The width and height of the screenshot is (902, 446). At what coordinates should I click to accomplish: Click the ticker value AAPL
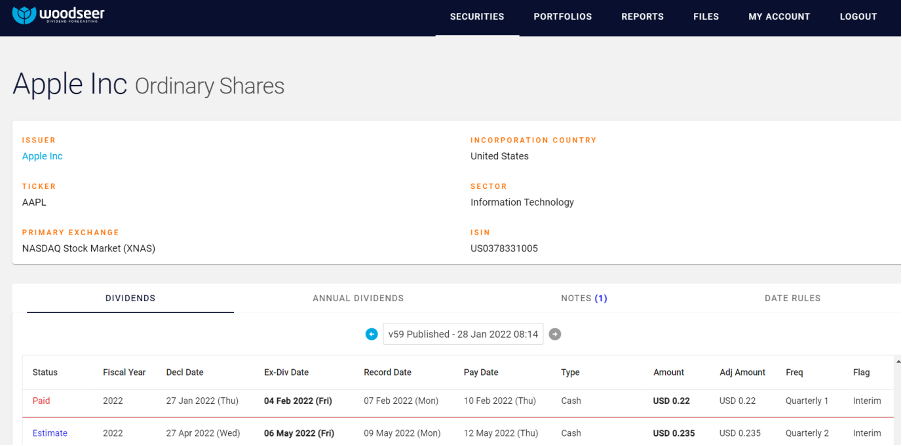[35, 202]
